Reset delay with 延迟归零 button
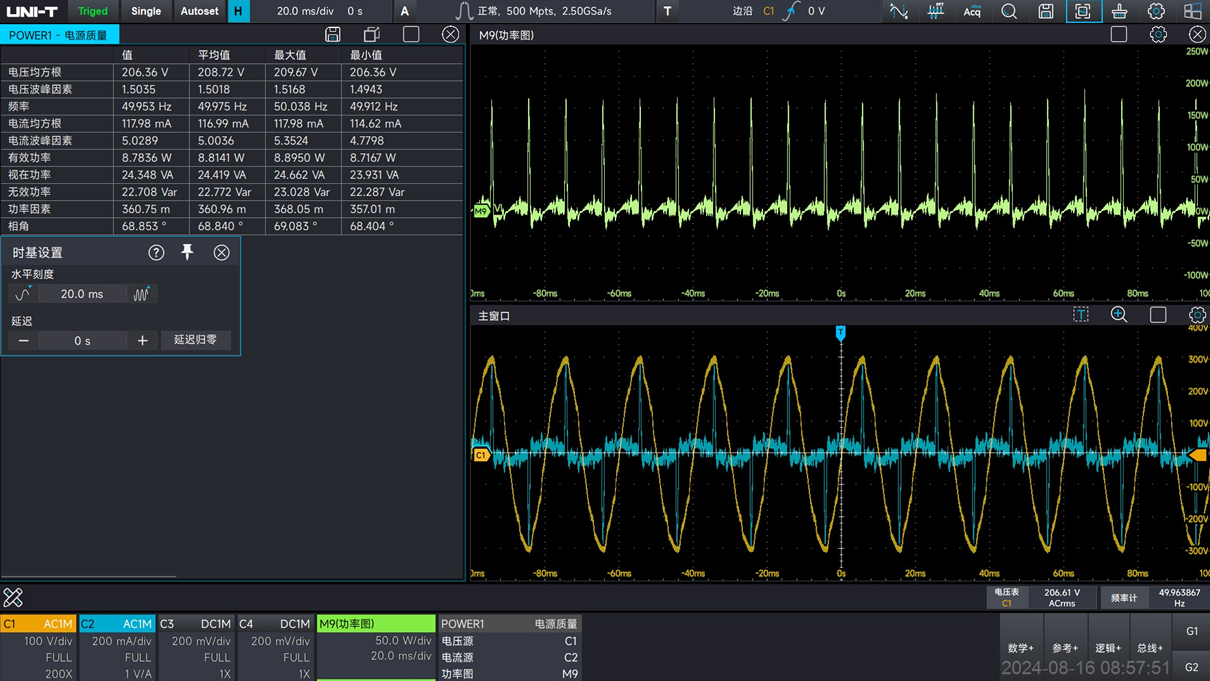The image size is (1210, 681). click(x=196, y=340)
